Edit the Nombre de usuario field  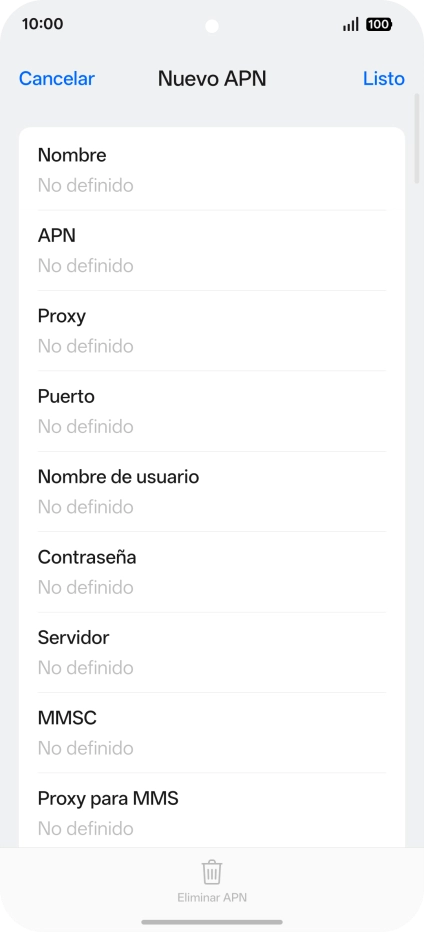[x=212, y=492]
